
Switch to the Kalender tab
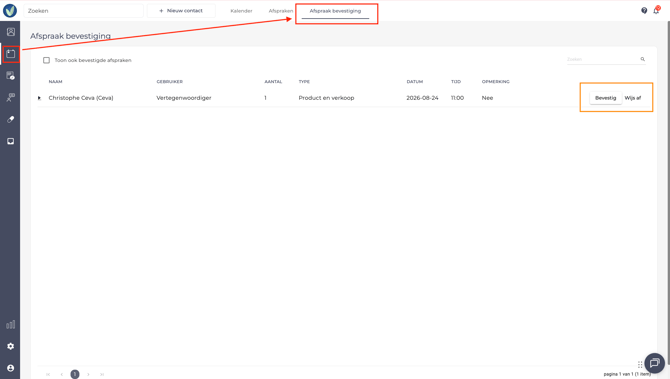(x=241, y=11)
